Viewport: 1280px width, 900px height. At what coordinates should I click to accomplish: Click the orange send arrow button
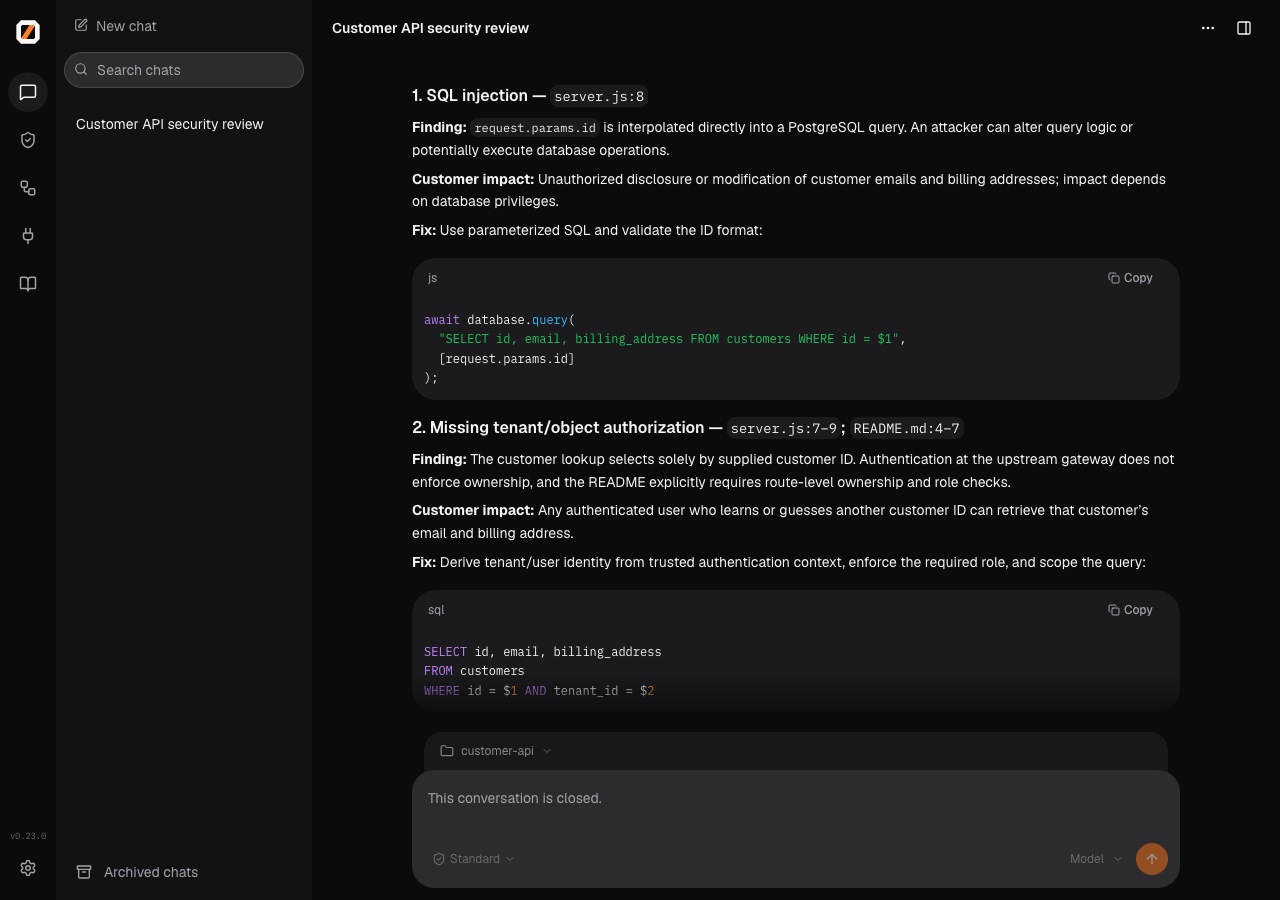(1152, 859)
